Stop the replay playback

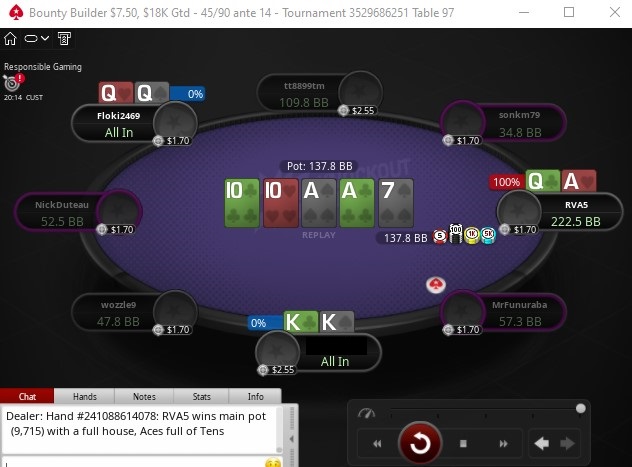tap(463, 444)
